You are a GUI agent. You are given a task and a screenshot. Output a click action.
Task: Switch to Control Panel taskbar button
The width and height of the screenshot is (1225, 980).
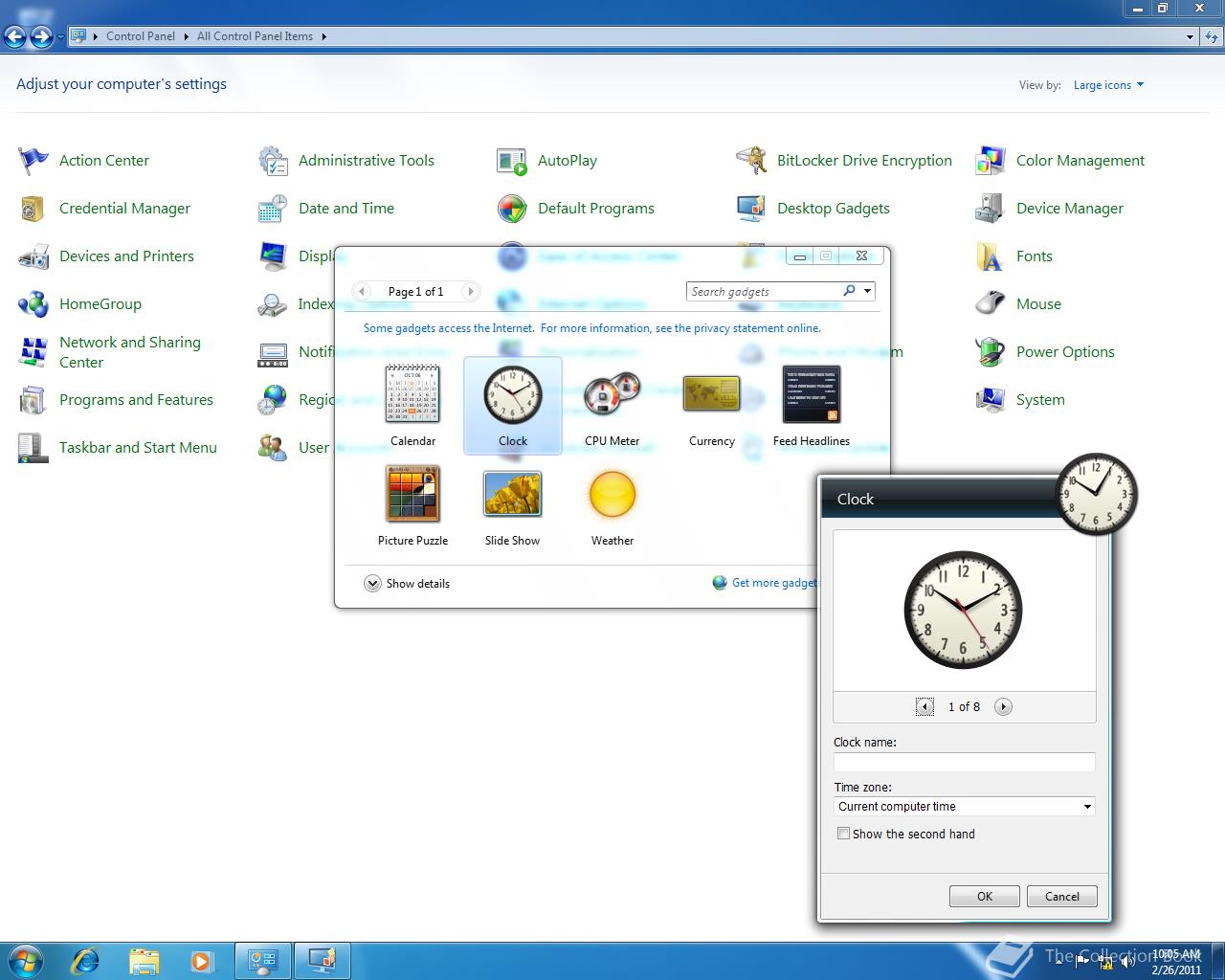point(263,960)
